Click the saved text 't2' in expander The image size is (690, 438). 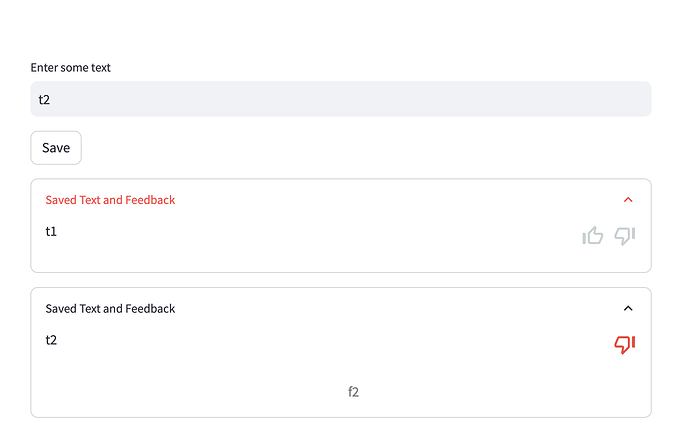[x=51, y=340]
